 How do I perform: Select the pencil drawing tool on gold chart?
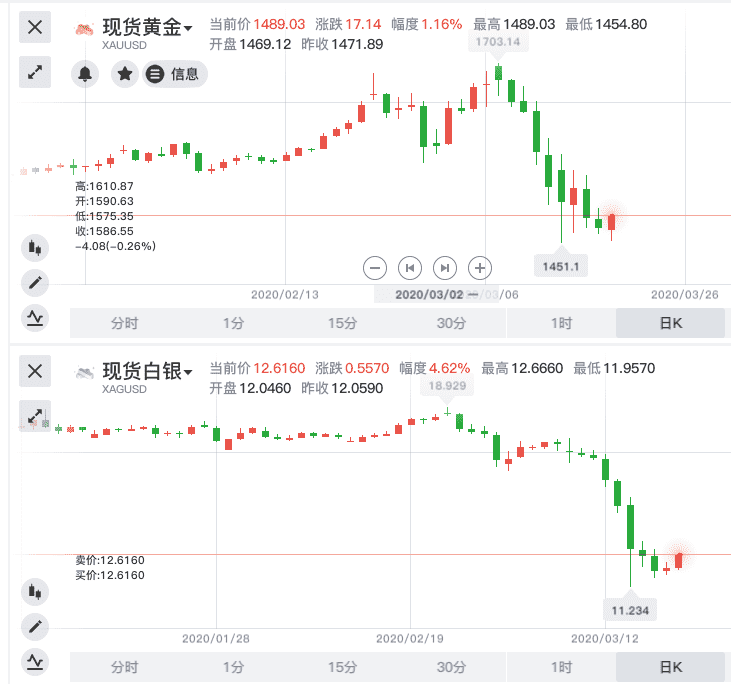click(35, 282)
